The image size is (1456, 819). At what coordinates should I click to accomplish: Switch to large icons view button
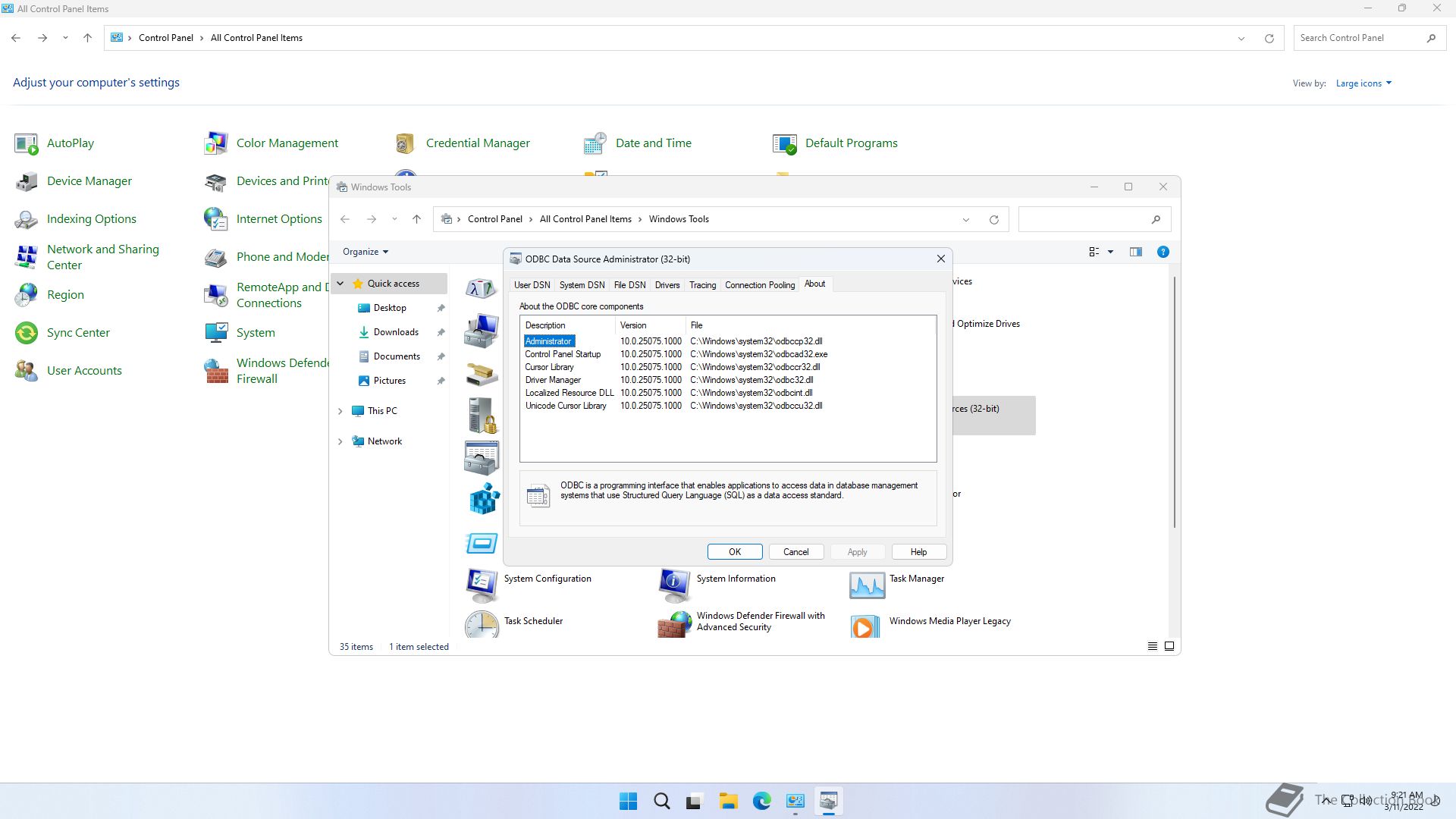(x=1169, y=647)
